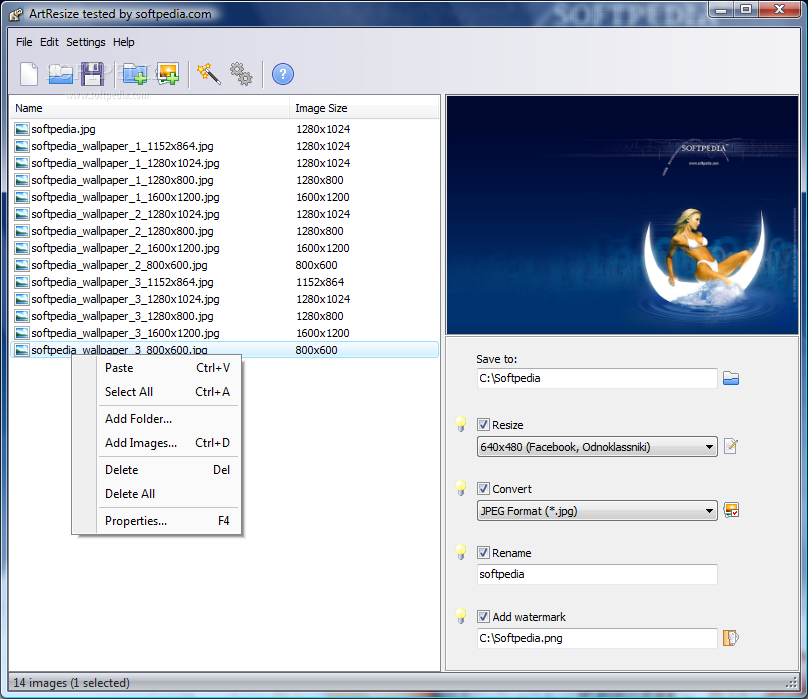Open help with the blue question mark icon
Screen dimensions: 808x699
[x=283, y=74]
